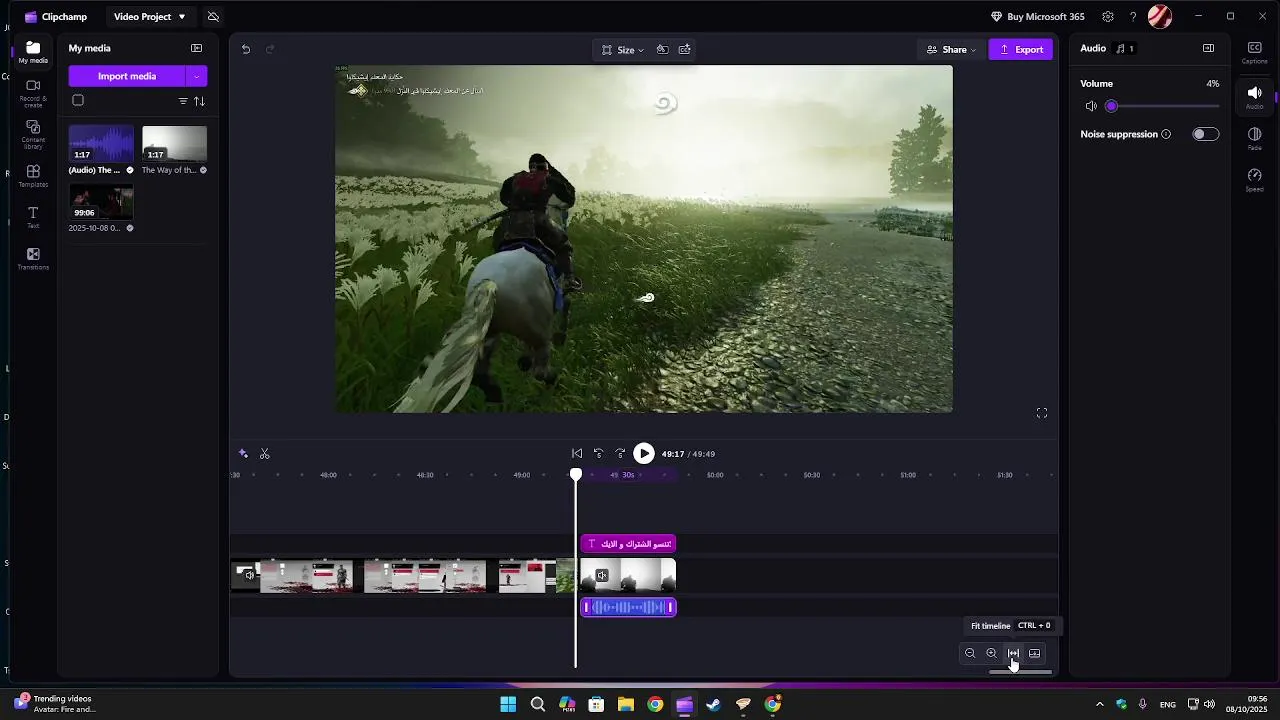Screen dimensions: 1280x720
Task: Open Clipchamp settings gear
Action: click(x=1108, y=17)
